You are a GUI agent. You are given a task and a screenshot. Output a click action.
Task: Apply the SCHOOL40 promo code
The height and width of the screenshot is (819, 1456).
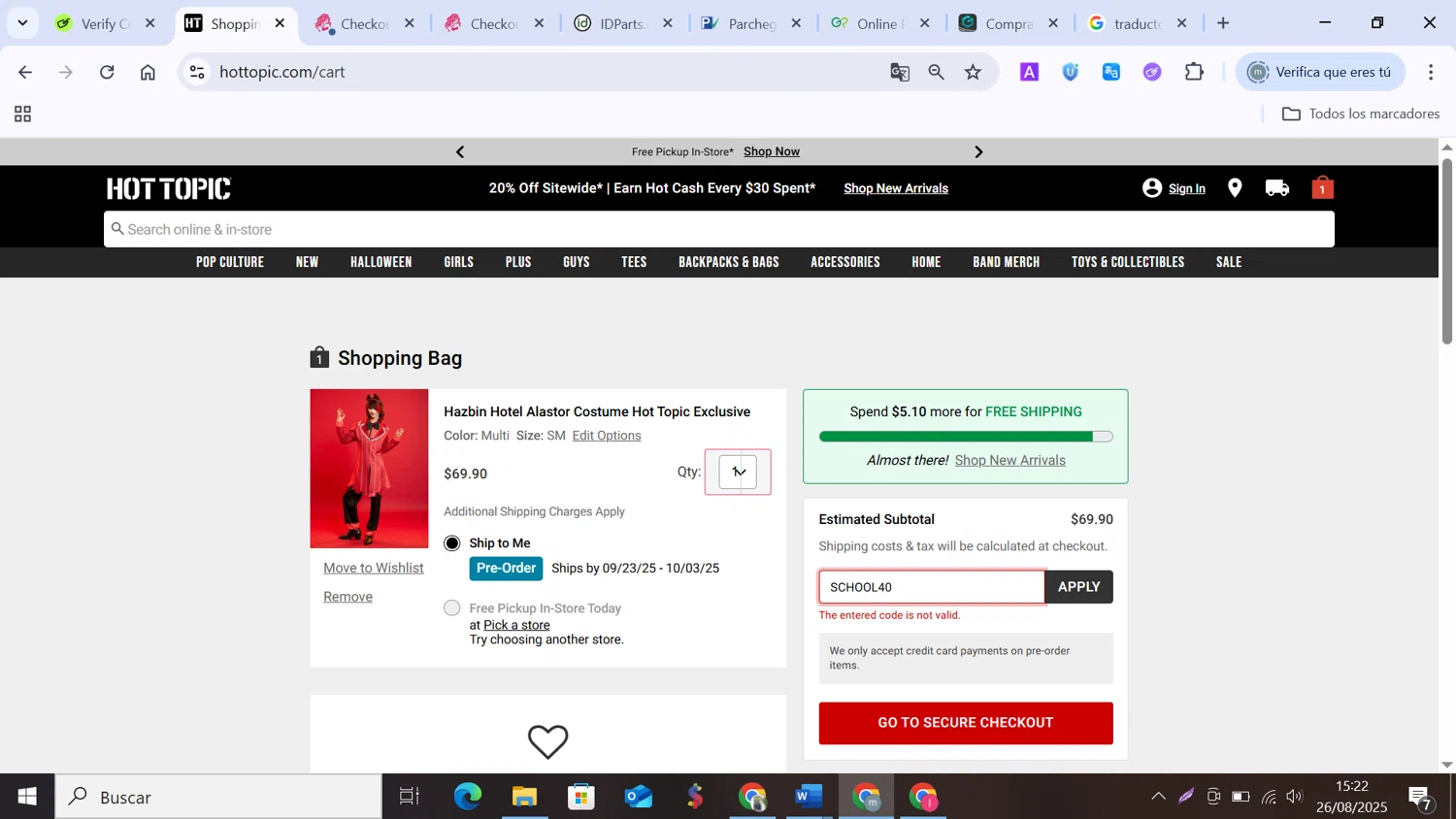(x=1078, y=587)
